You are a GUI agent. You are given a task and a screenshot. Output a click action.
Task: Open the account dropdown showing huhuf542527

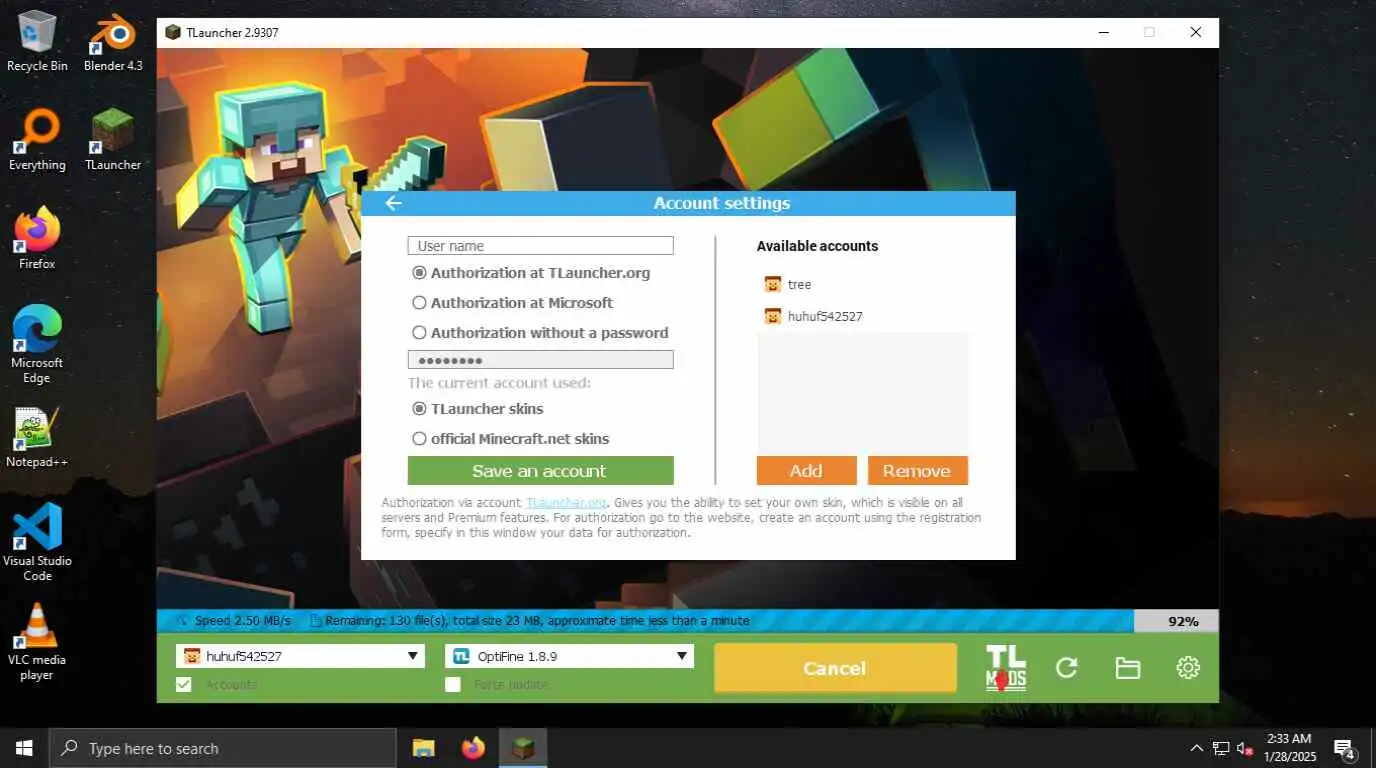tap(301, 656)
